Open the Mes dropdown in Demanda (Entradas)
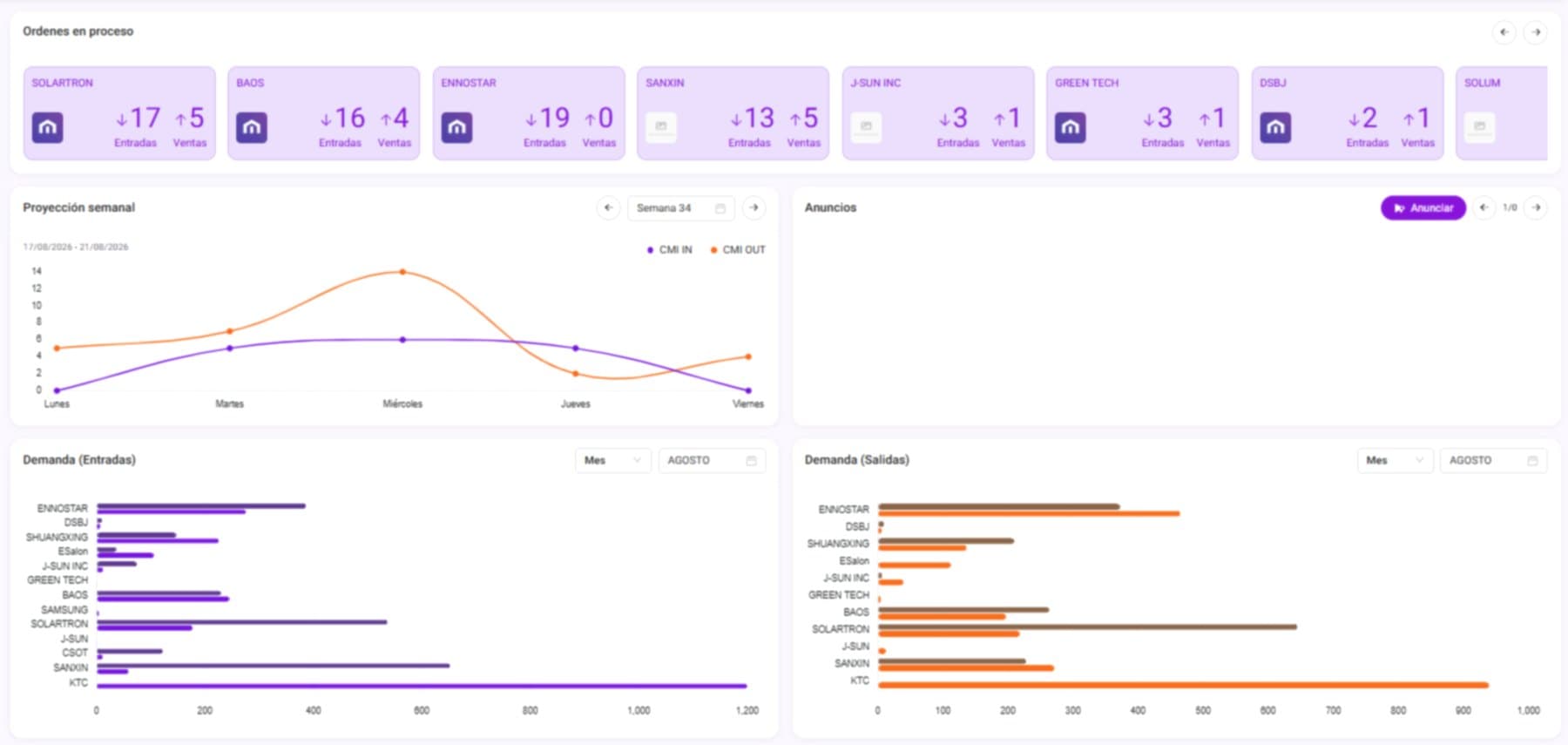Screen dimensions: 1568x745 click(612, 460)
